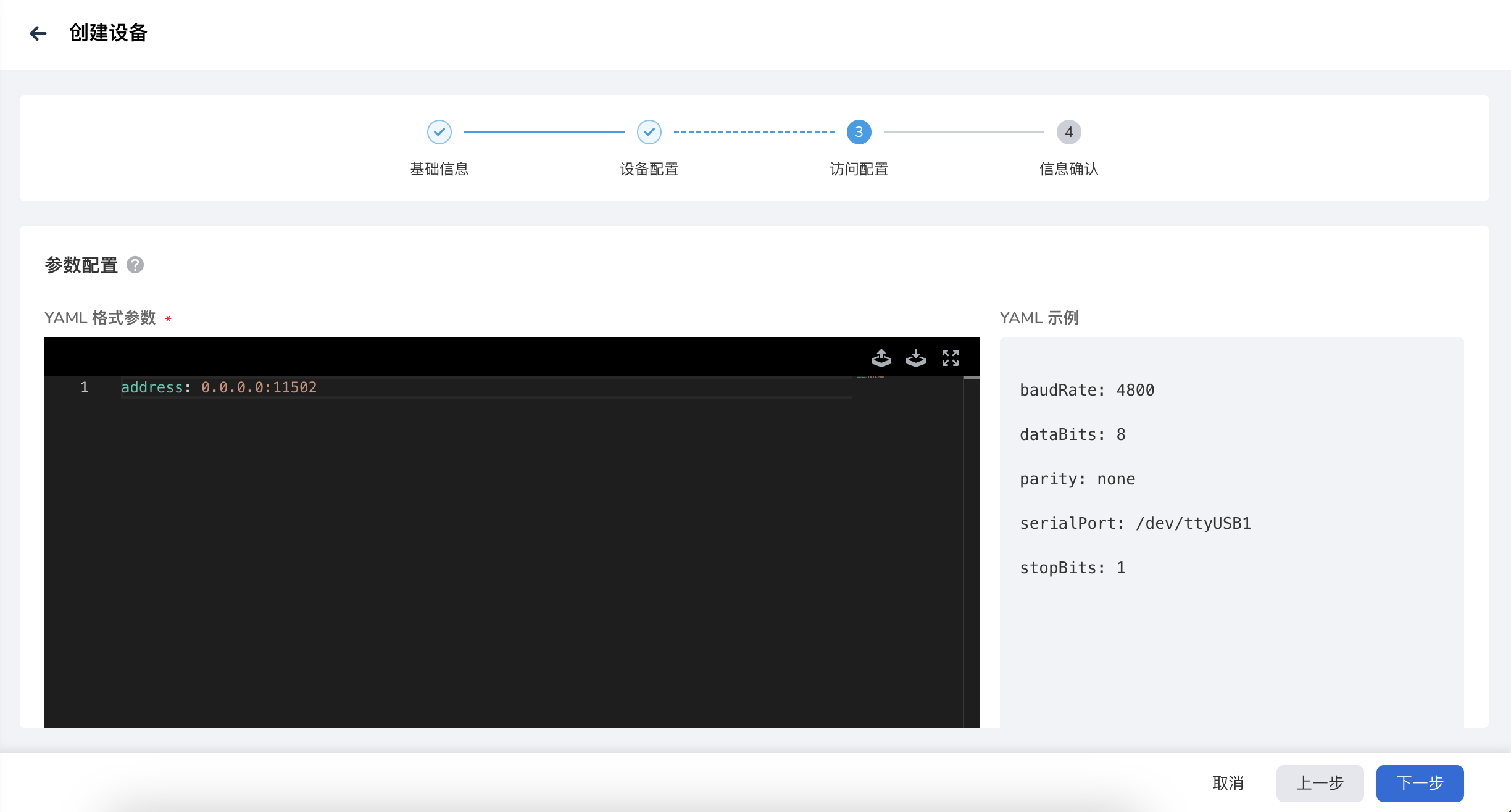Select the 访问配置 step label

coord(859,169)
